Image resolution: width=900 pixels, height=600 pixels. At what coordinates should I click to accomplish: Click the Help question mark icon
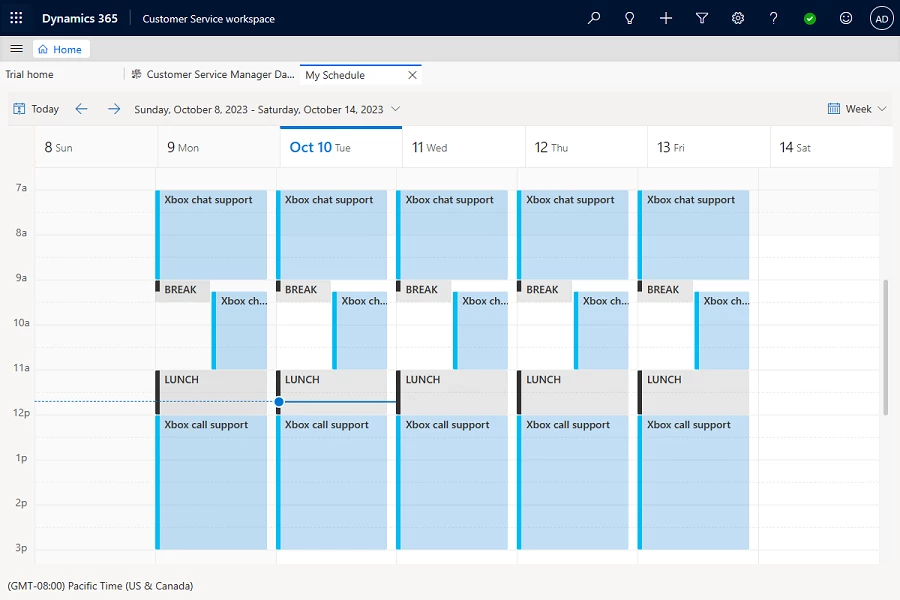[x=773, y=17]
